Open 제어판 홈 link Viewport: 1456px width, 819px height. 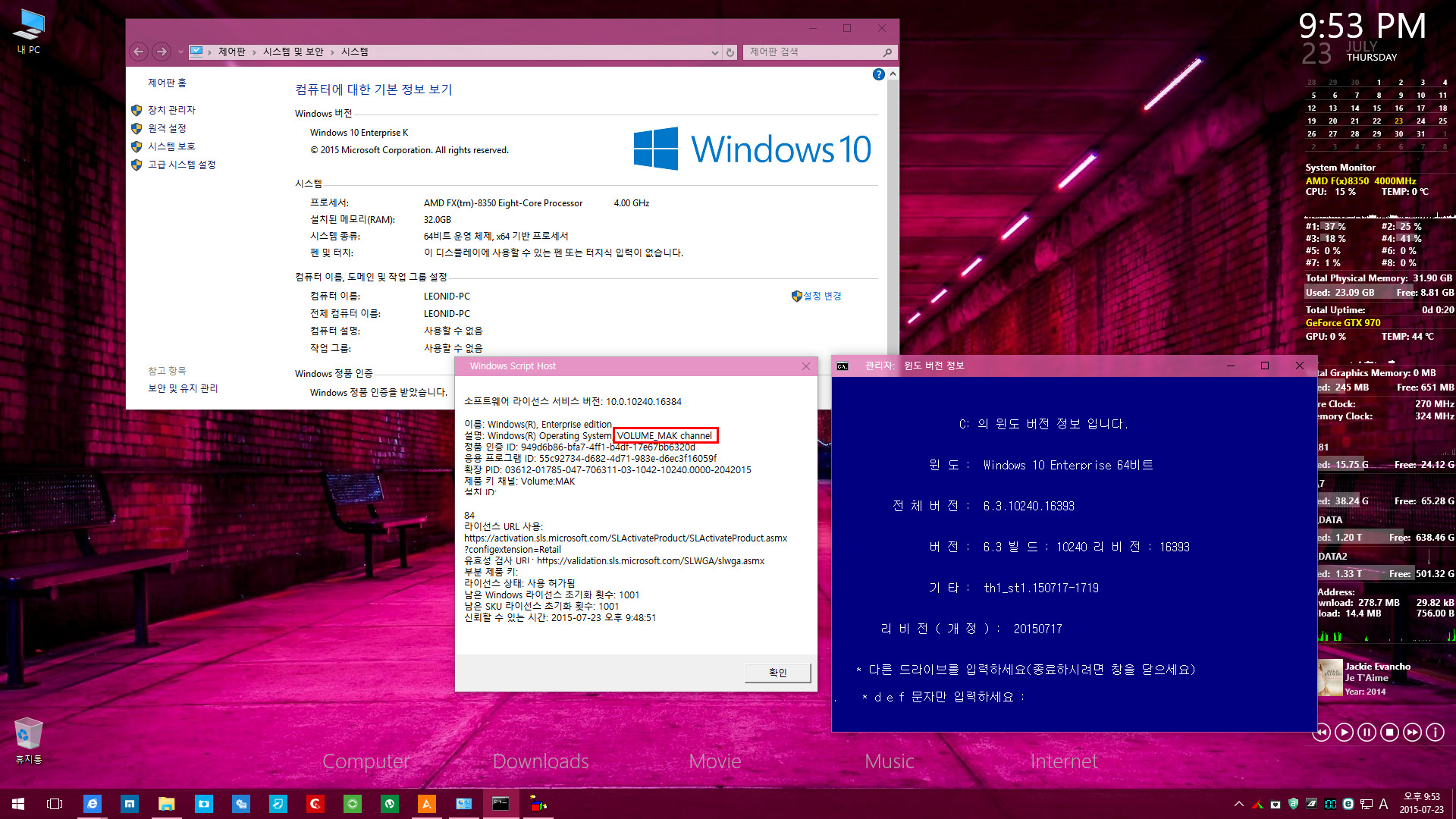[167, 83]
